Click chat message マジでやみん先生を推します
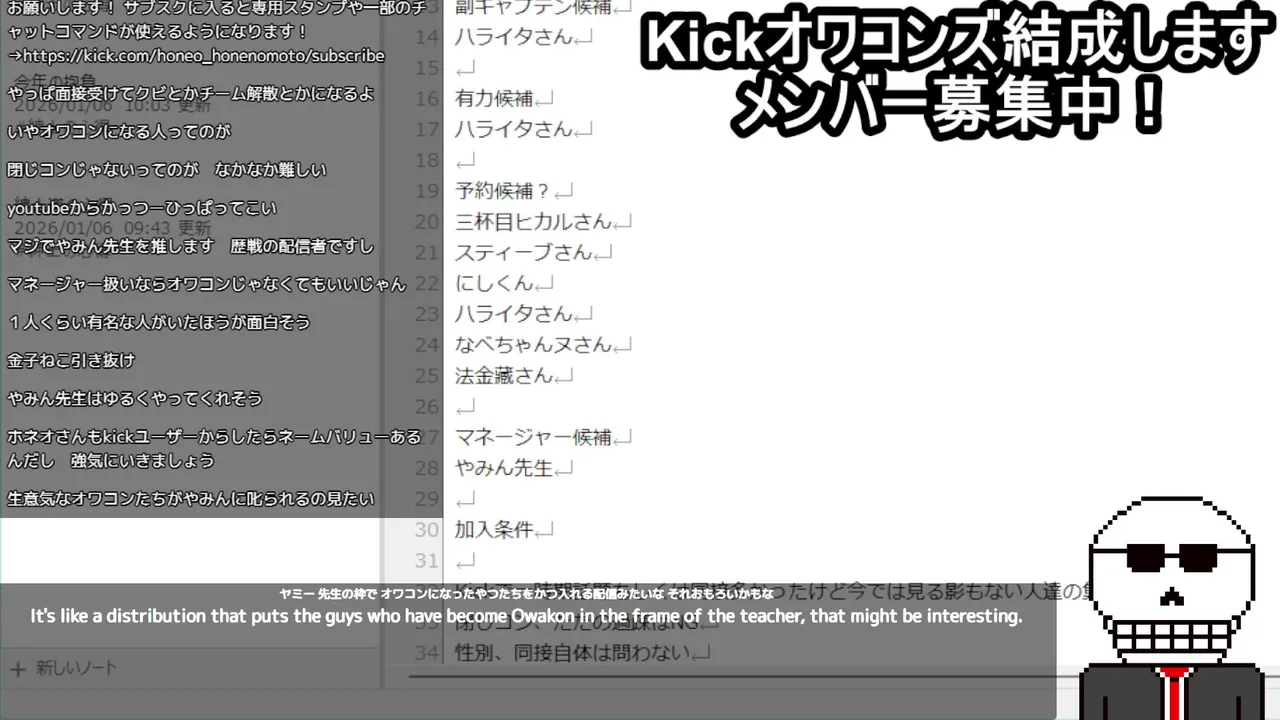1280x720 pixels. [x=191, y=246]
